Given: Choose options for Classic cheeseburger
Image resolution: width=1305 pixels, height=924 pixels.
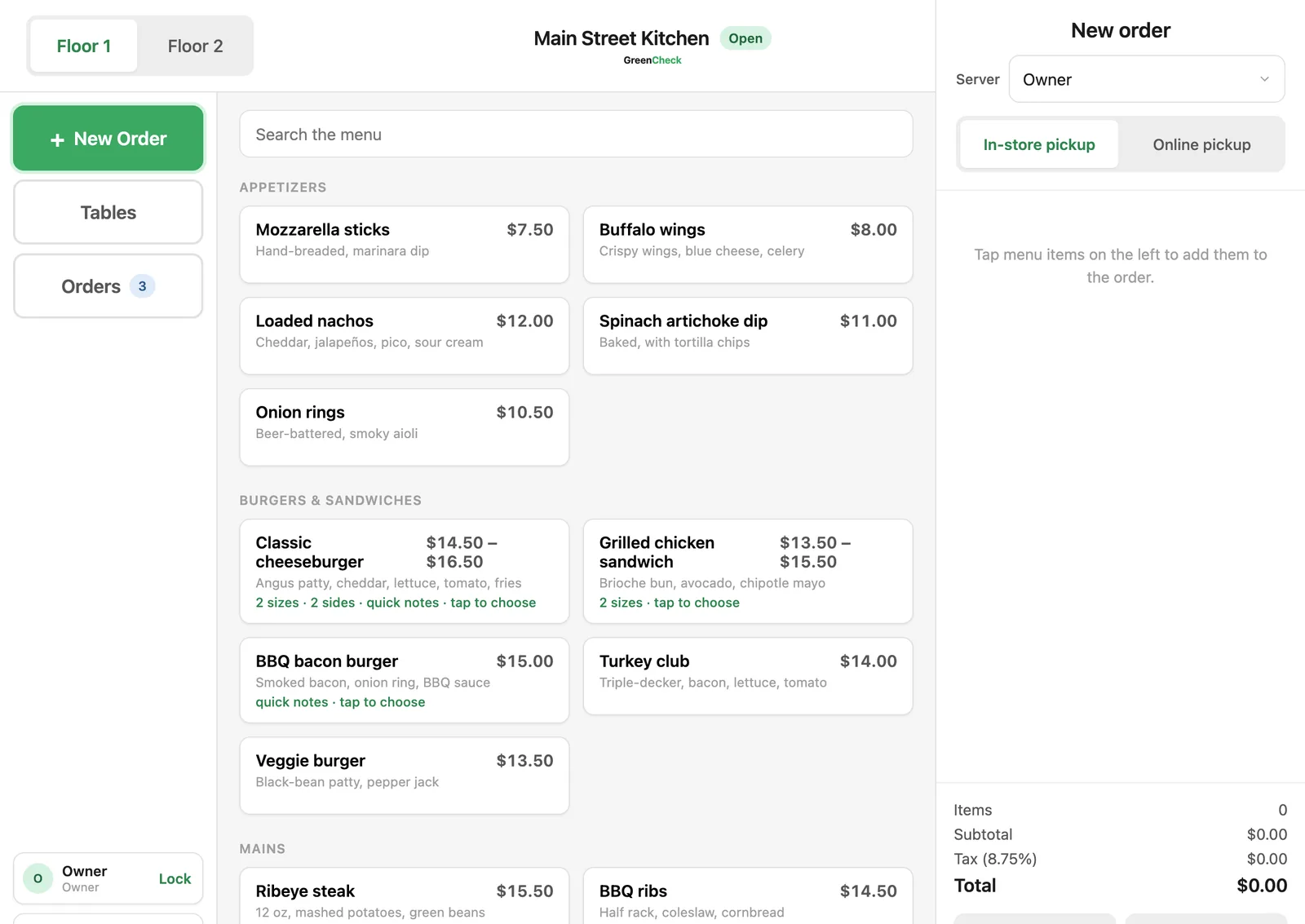Looking at the screenshot, I should [405, 572].
